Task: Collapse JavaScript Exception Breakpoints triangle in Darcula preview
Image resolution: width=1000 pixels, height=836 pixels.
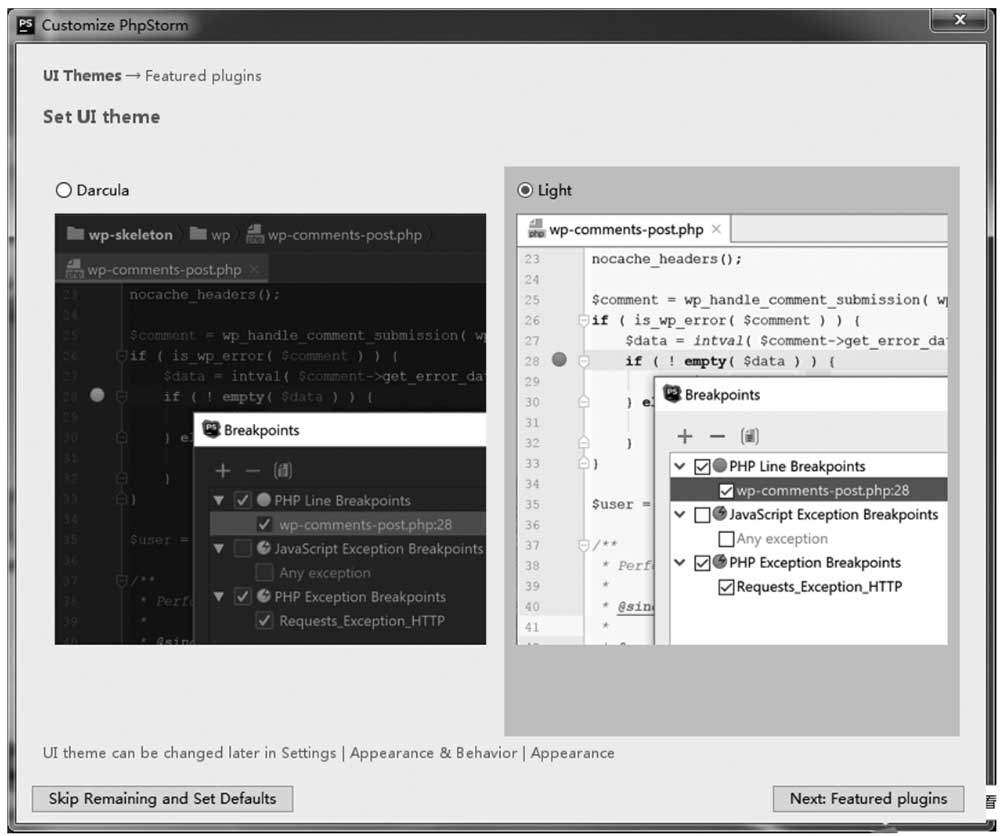Action: tap(219, 548)
